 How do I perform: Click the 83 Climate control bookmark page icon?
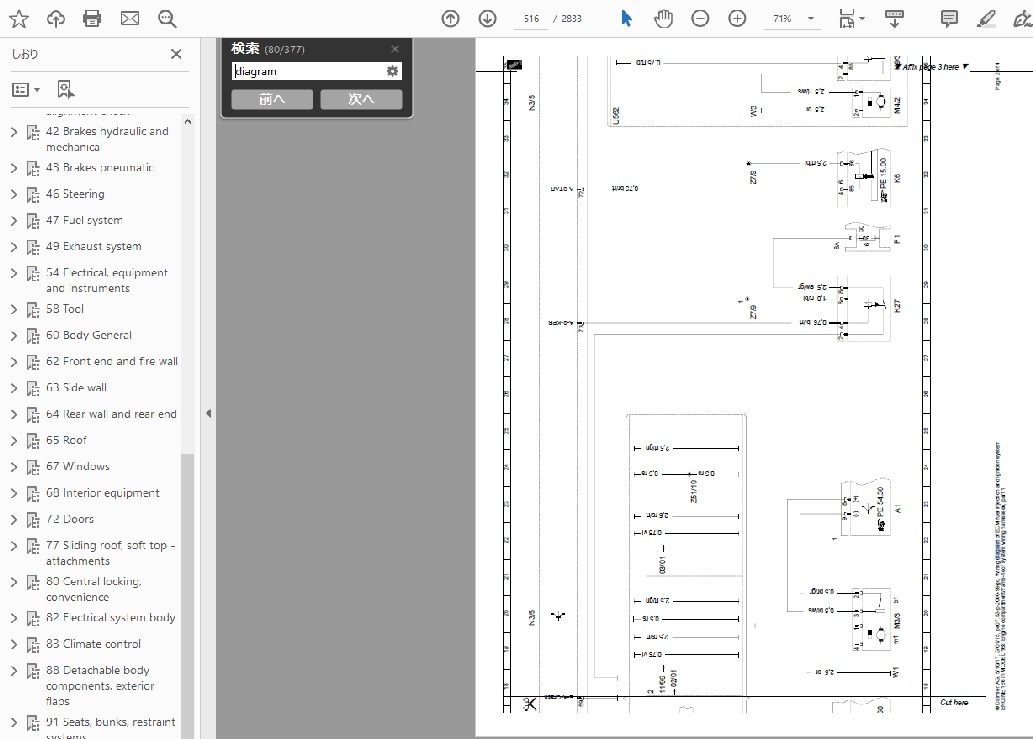(x=33, y=645)
